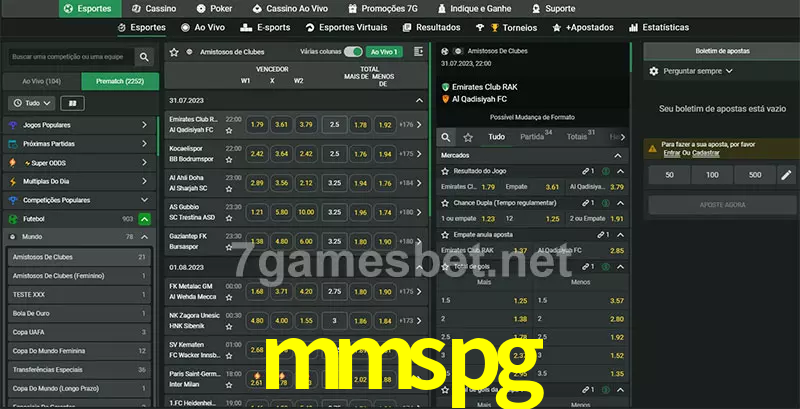
Task: Favorite the Al Ahli Doha vs Al Sharjah match
Action: 229,189
